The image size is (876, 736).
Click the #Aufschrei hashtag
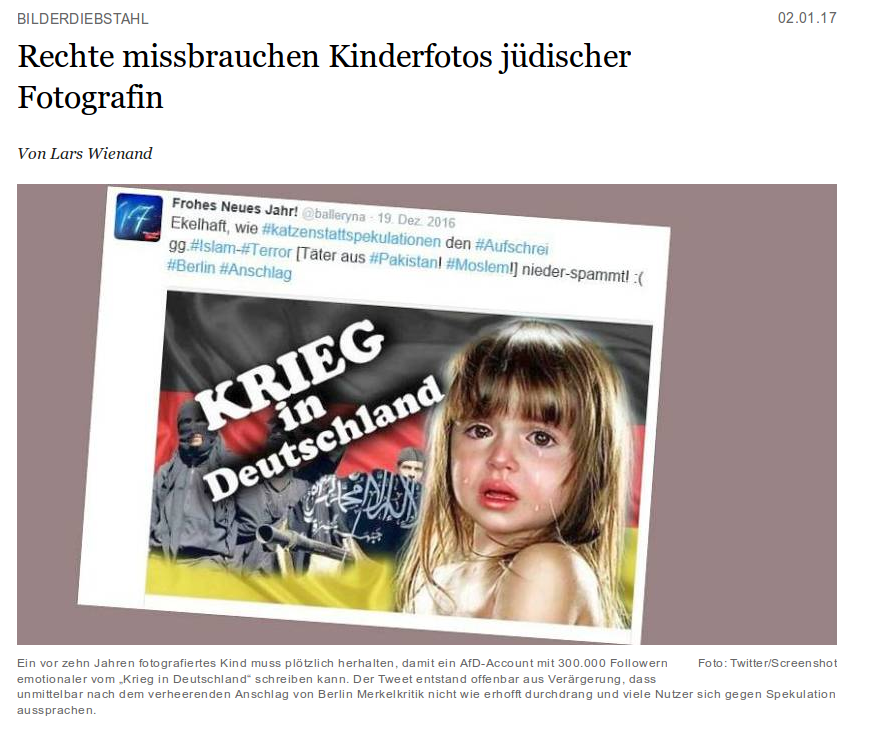coord(512,246)
